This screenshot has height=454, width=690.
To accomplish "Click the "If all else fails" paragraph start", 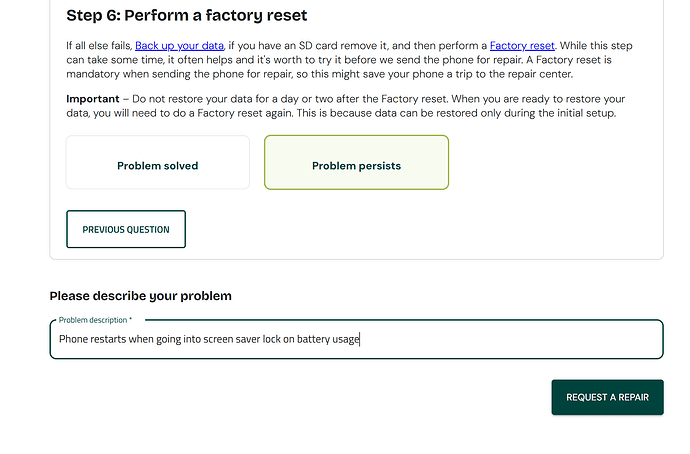I will coord(98,46).
